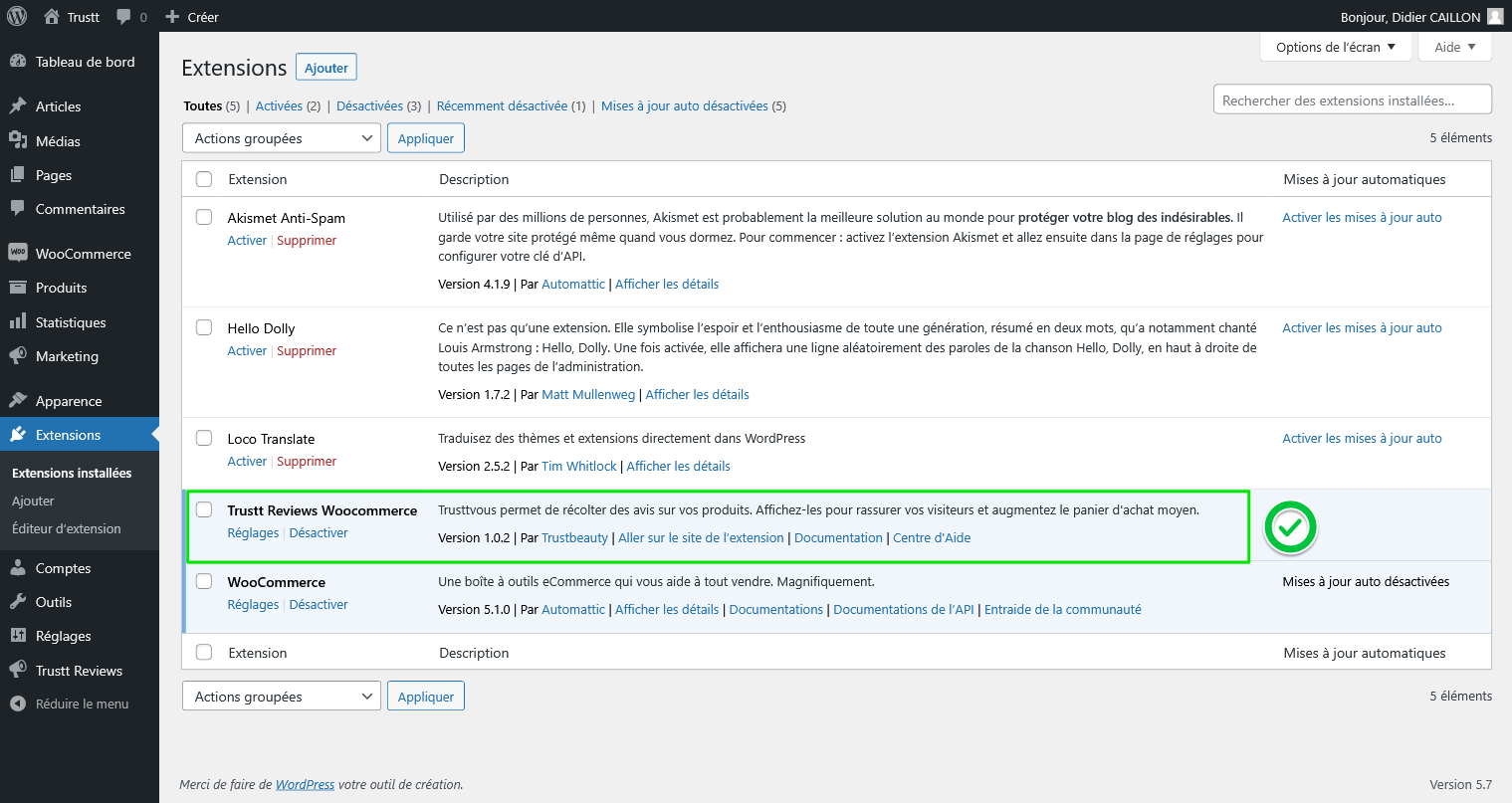Click the Marketing megaphone icon
Viewport: 1512px width, 803px height.
(x=18, y=355)
